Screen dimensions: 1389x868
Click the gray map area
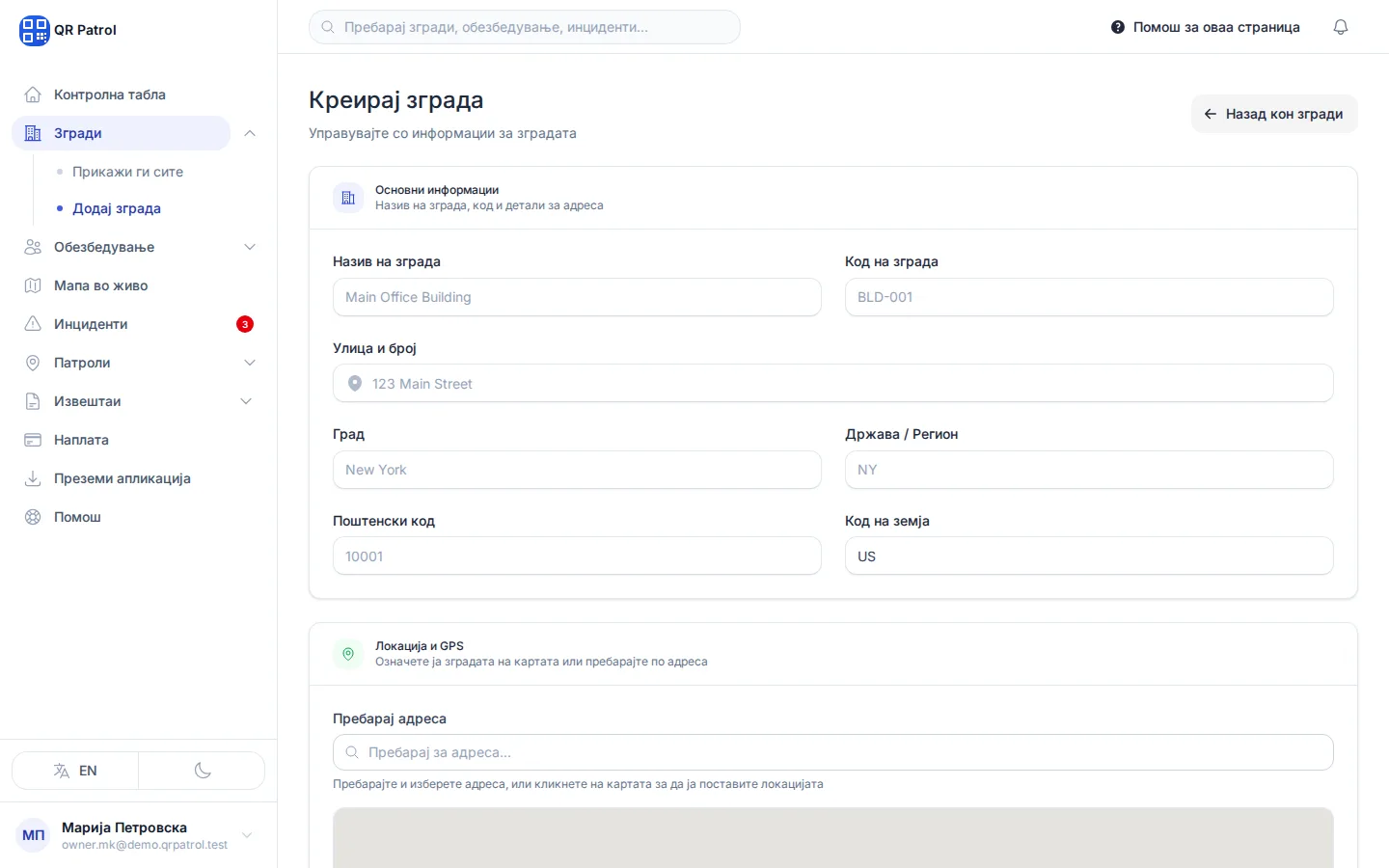pyautogui.click(x=833, y=838)
